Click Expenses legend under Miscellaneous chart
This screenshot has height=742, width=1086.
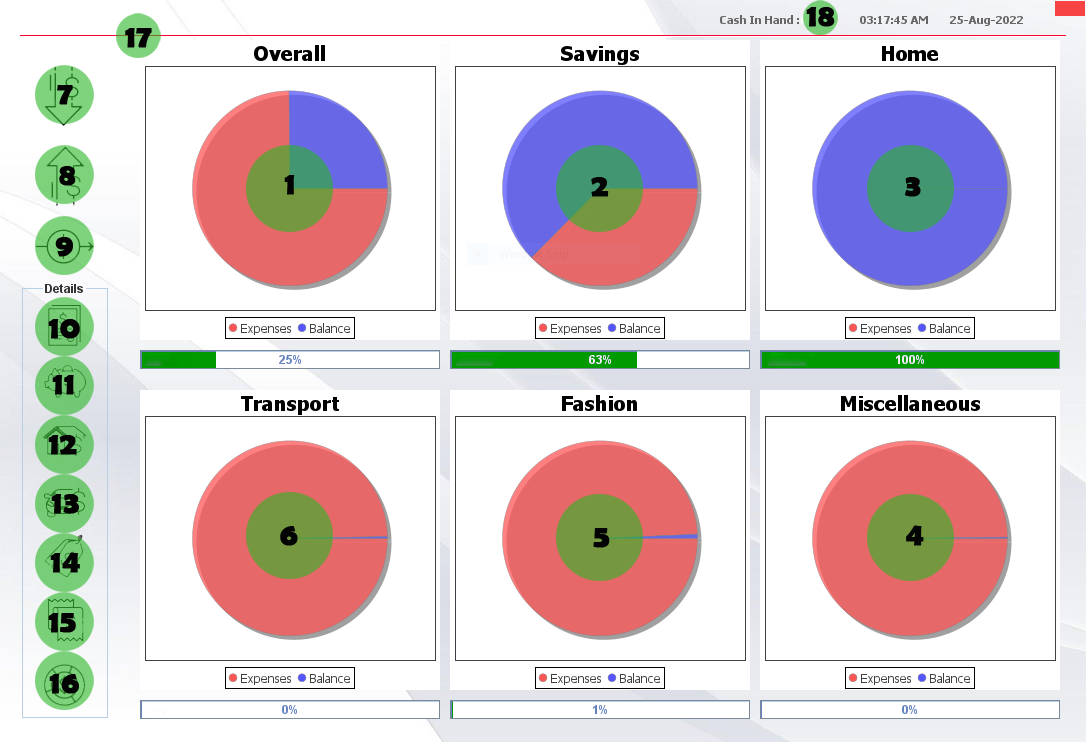881,678
